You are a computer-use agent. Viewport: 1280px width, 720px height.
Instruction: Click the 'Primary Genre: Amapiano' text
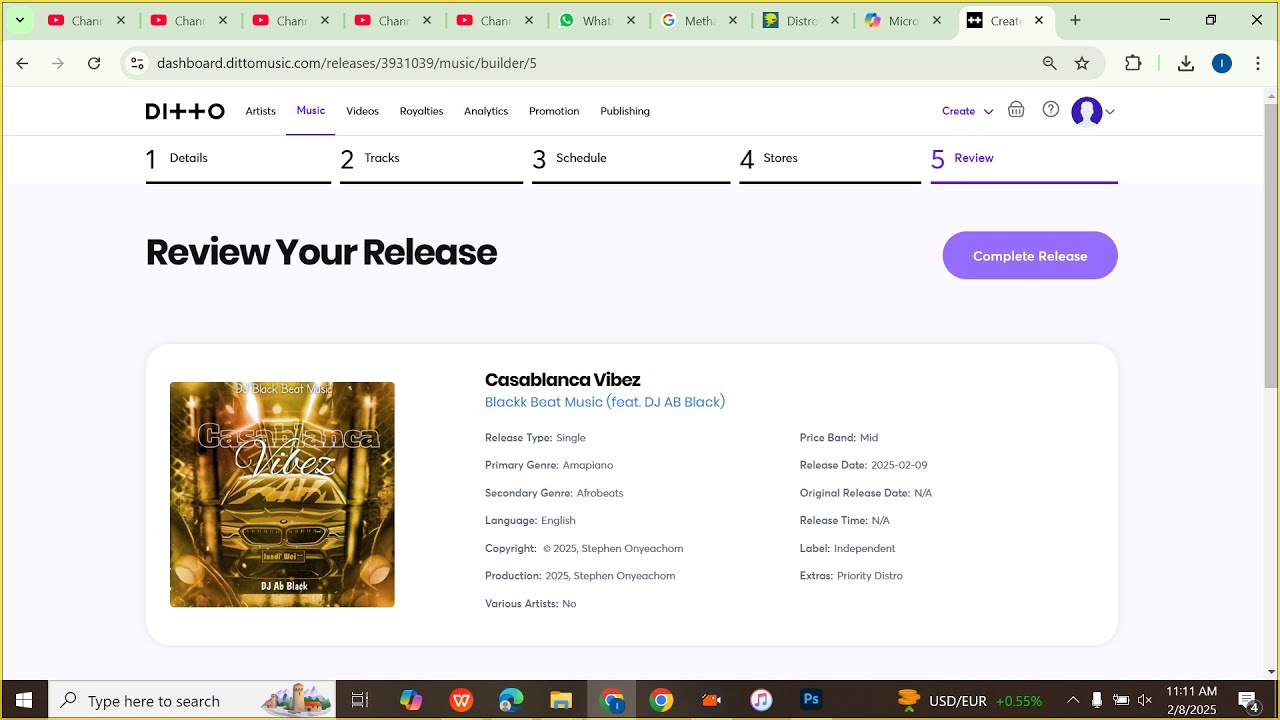click(x=549, y=465)
